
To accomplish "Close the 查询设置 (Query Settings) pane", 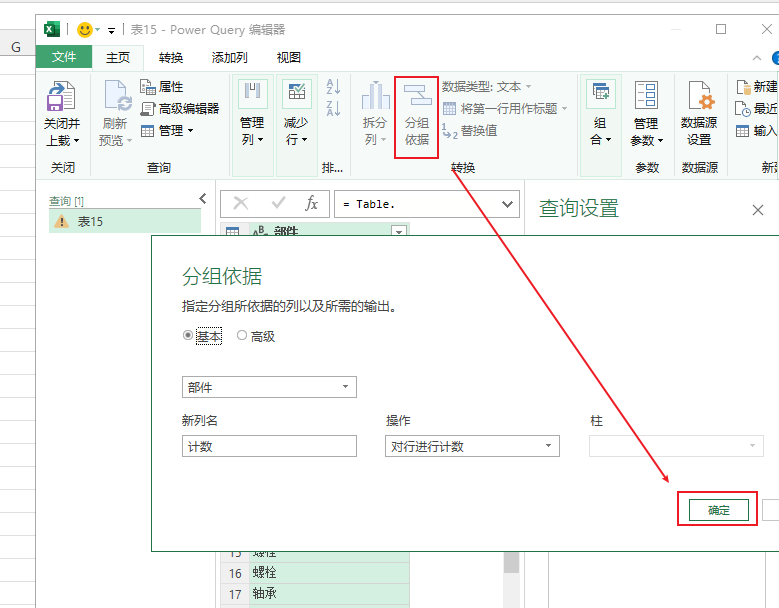I will pyautogui.click(x=758, y=210).
